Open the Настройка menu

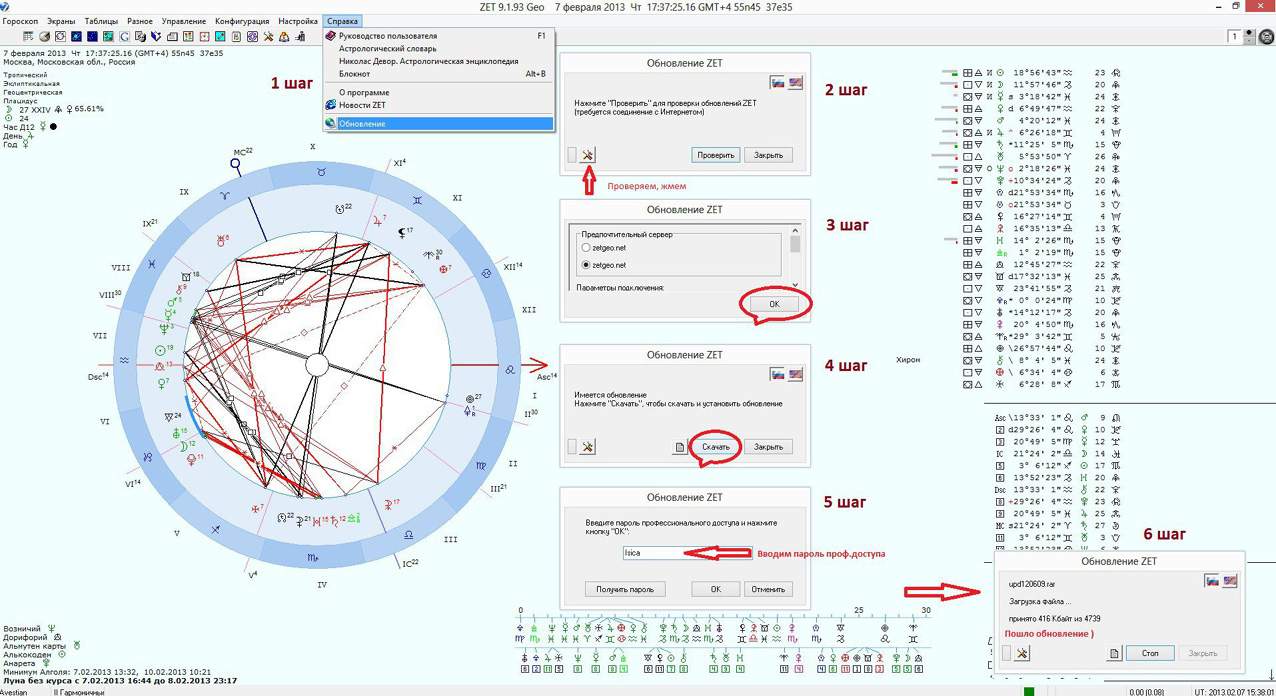298,21
